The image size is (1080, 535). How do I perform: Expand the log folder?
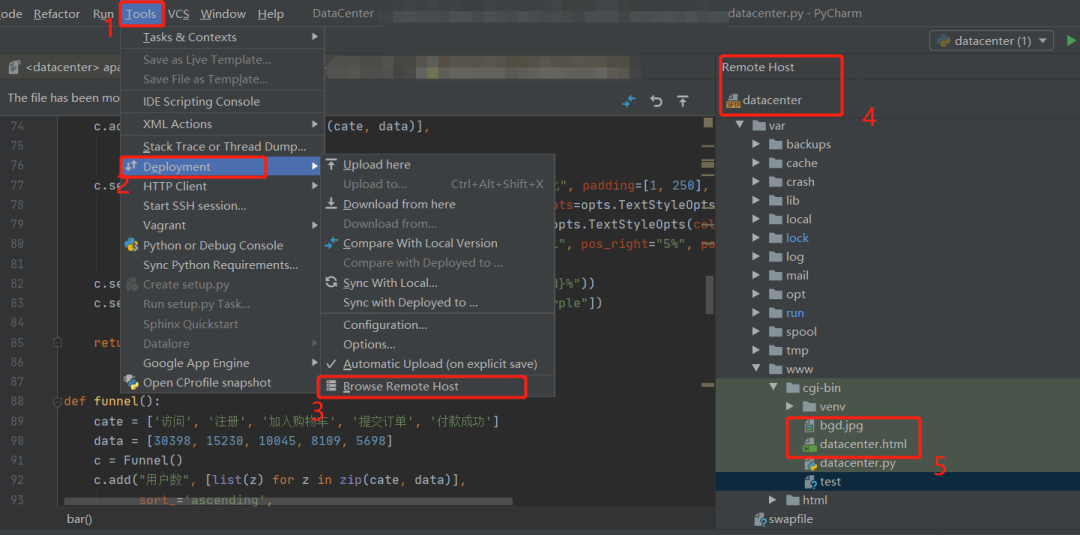(x=756, y=257)
